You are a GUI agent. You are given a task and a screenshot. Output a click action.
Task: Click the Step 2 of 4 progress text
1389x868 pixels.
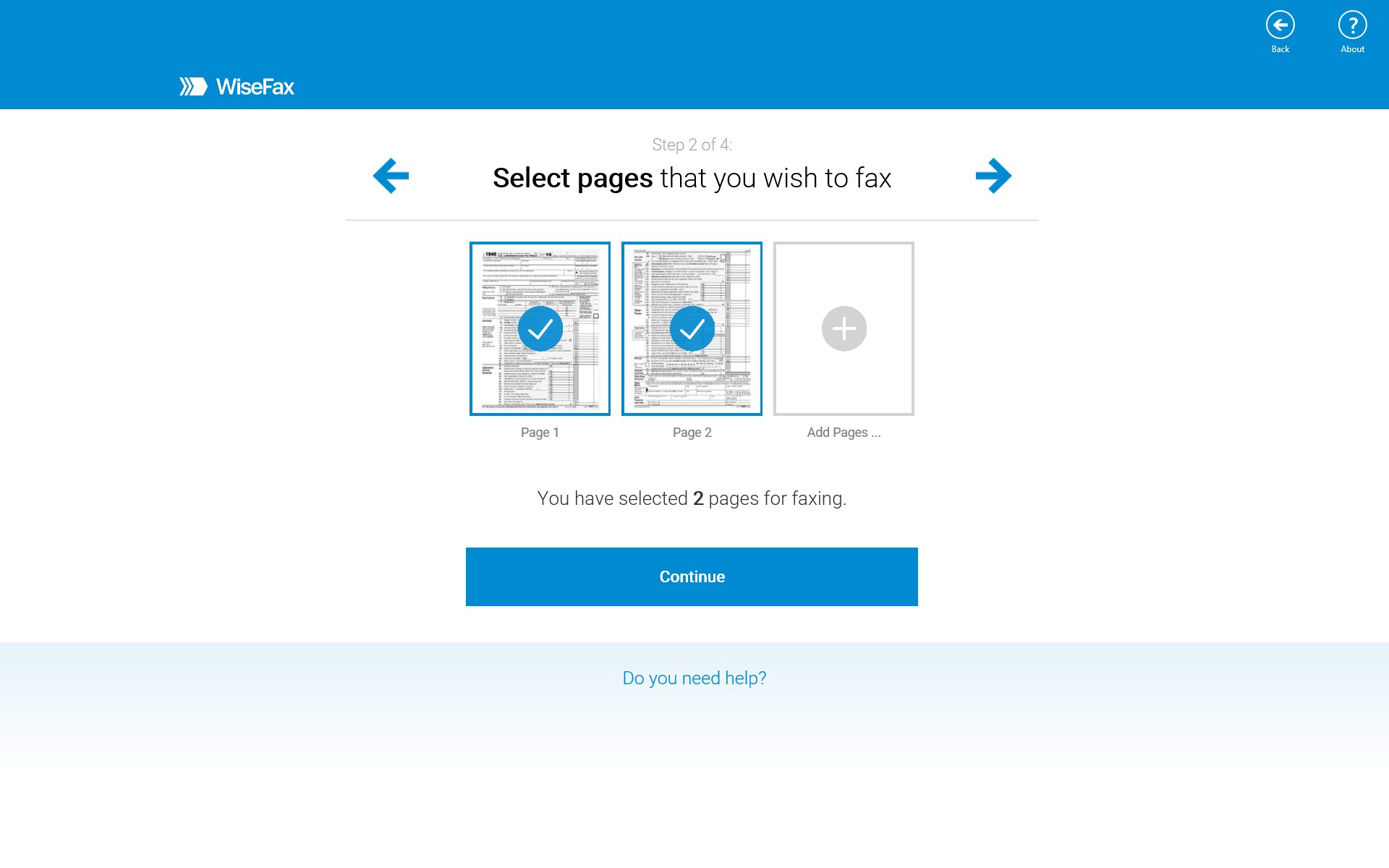coord(692,145)
